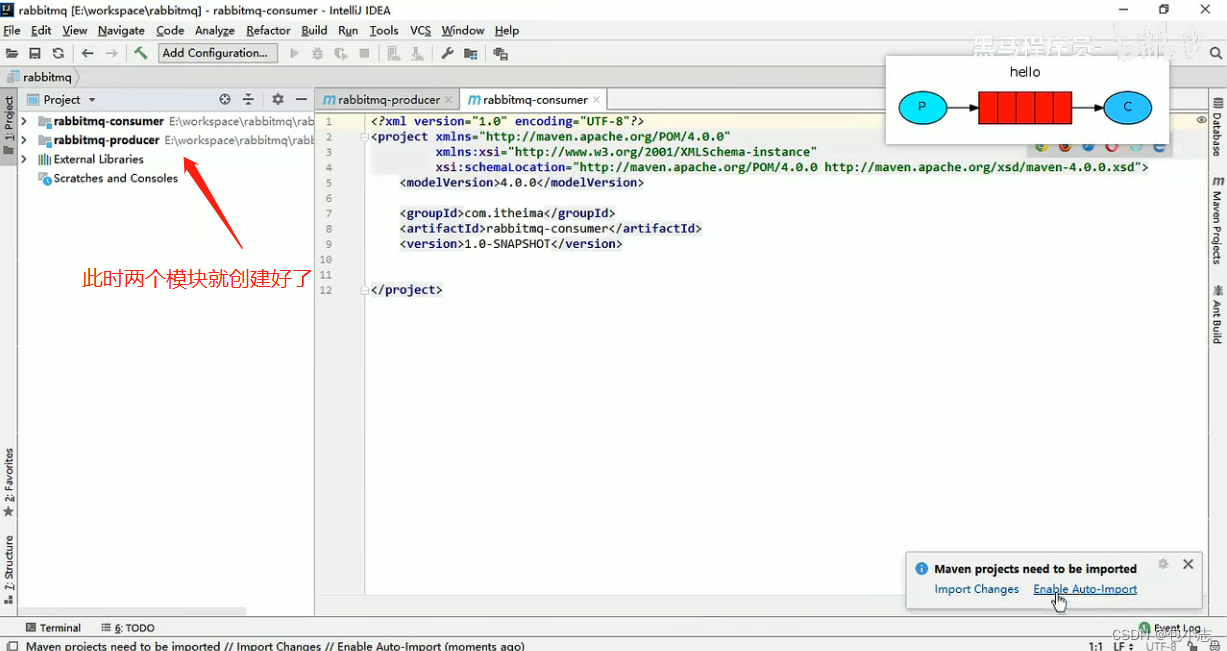1227x651 pixels.
Task: Click the Debug bug toolbar icon
Action: coord(318,54)
